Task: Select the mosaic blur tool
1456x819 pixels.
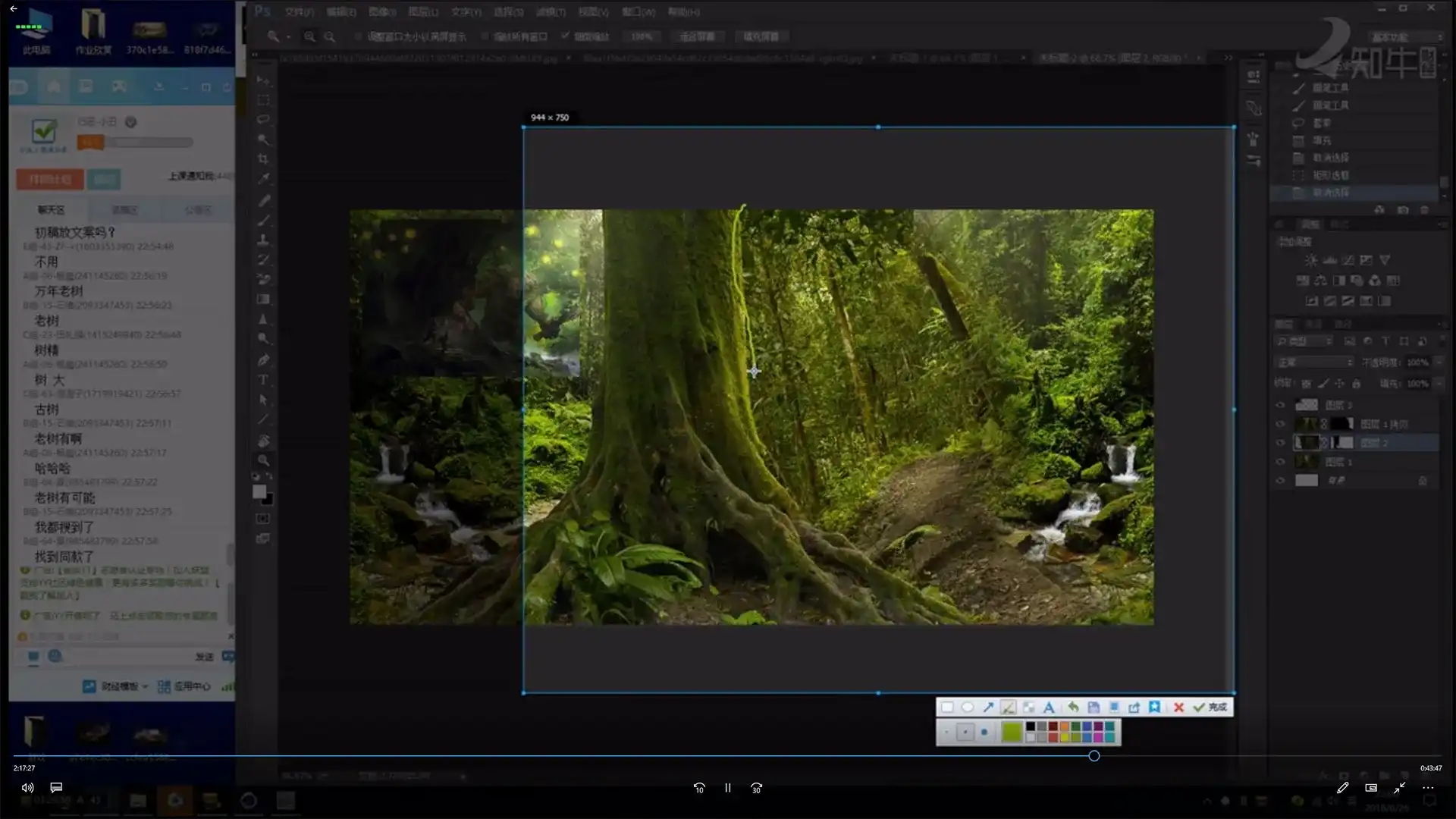Action: (x=1028, y=708)
